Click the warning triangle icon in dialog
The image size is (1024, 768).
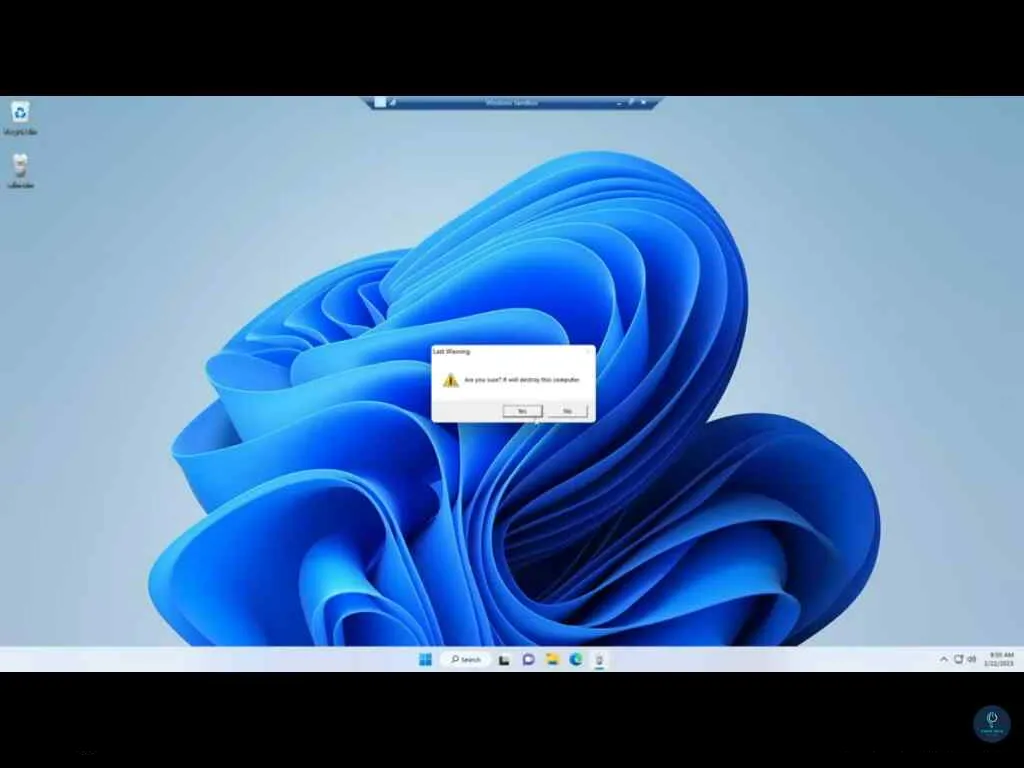pyautogui.click(x=451, y=379)
